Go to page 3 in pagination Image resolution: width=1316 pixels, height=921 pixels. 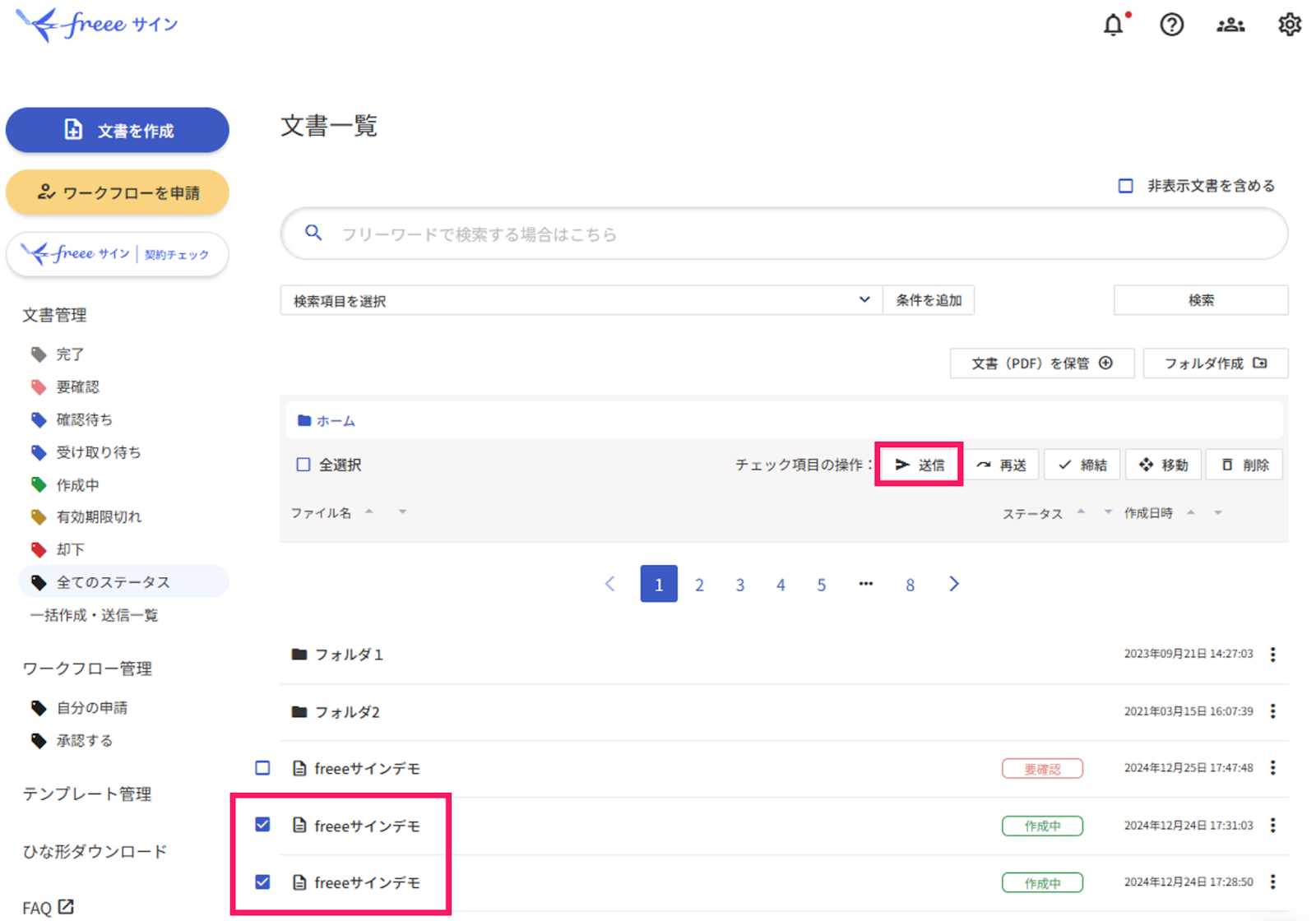740,585
